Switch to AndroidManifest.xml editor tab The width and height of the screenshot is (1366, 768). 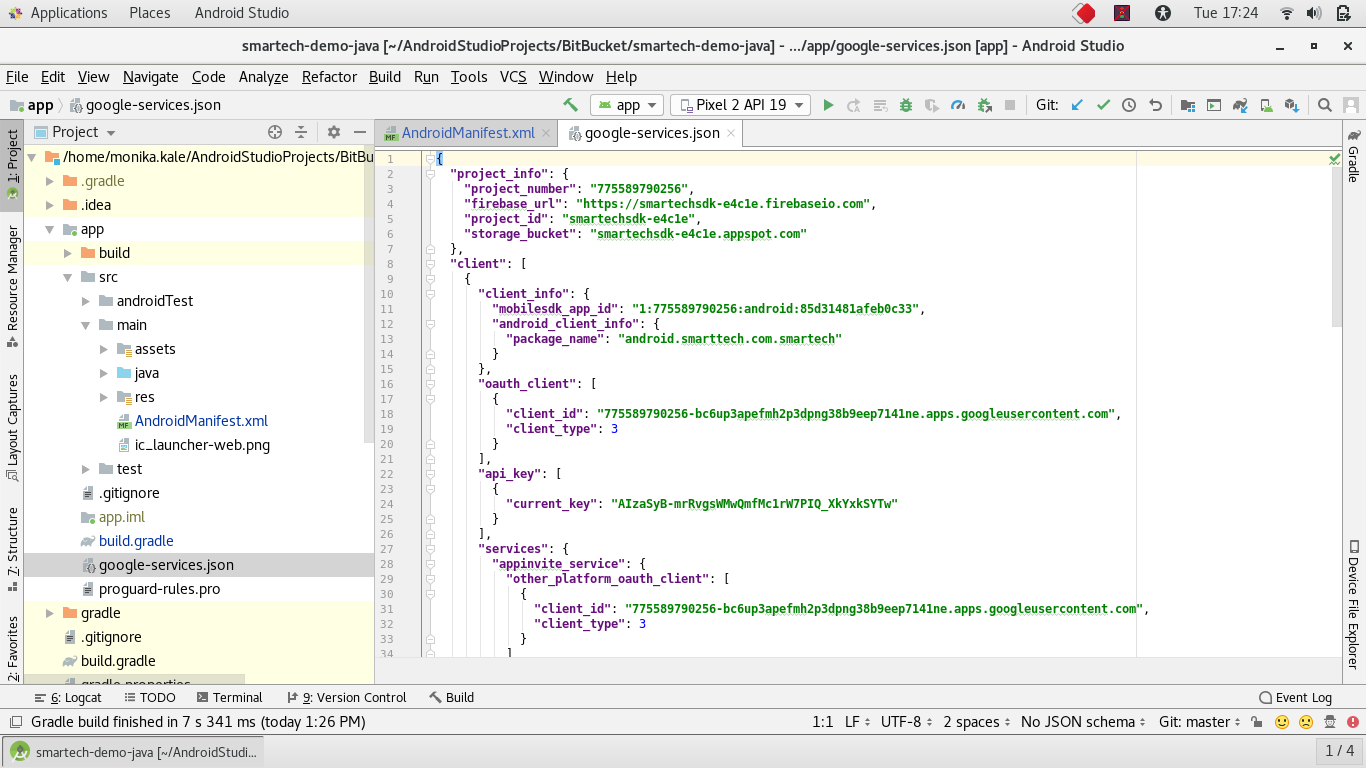click(x=467, y=133)
